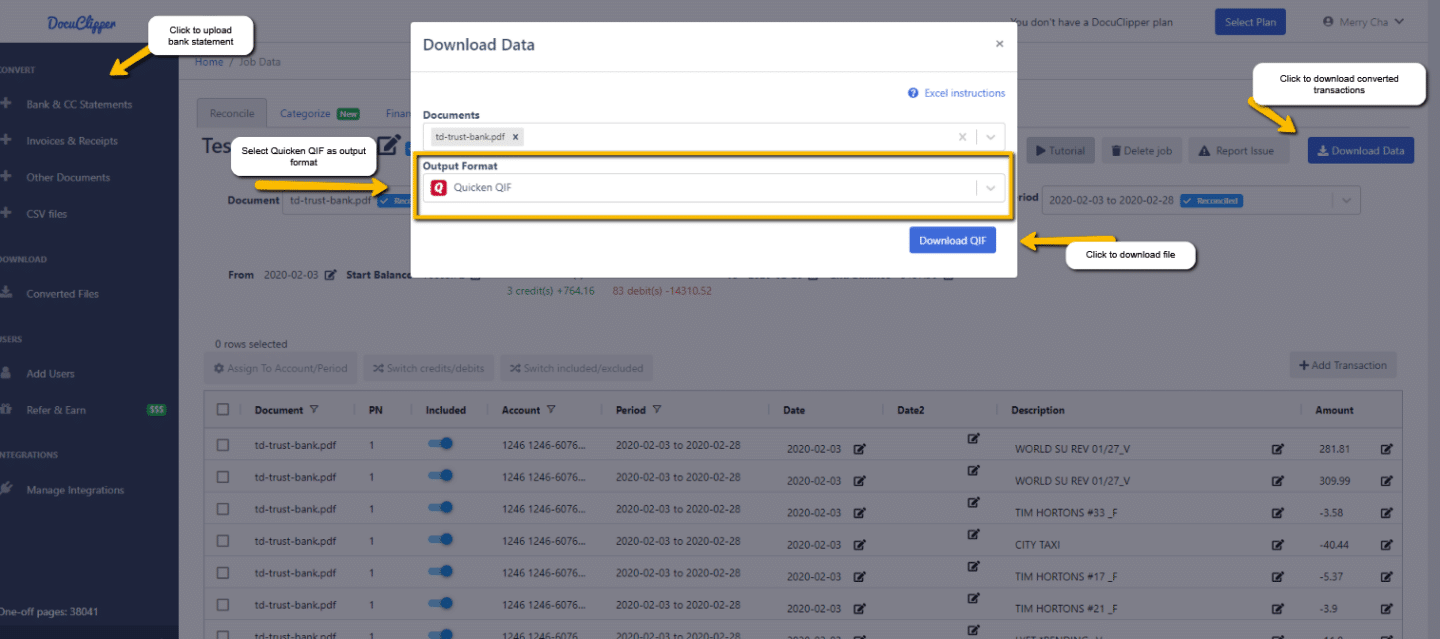Screen dimensions: 1440x639
Task: Click the Select Plan button
Action: click(1250, 22)
